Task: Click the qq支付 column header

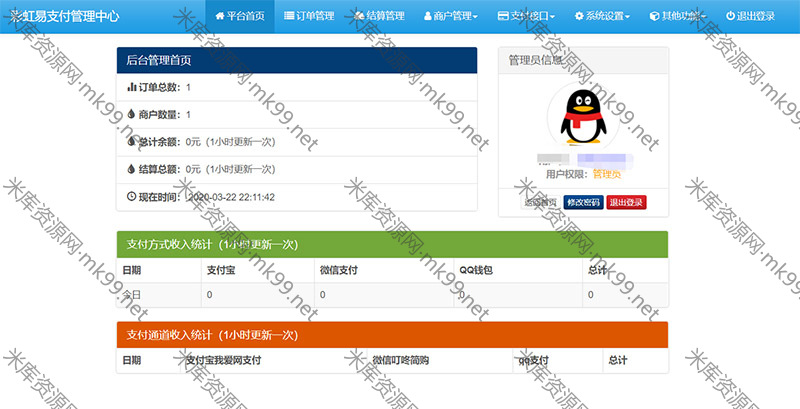Action: tap(533, 361)
